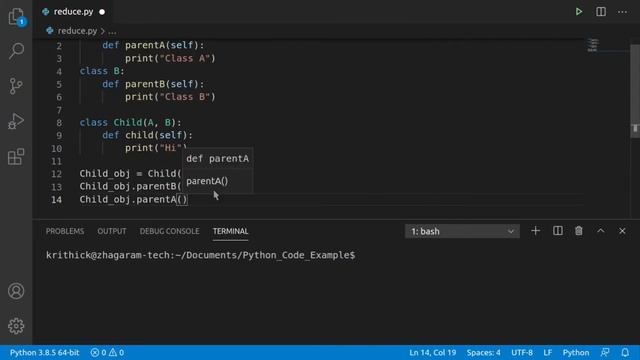Open the Accounts menu icon
This screenshot has width=640, height=360.
coord(16,291)
